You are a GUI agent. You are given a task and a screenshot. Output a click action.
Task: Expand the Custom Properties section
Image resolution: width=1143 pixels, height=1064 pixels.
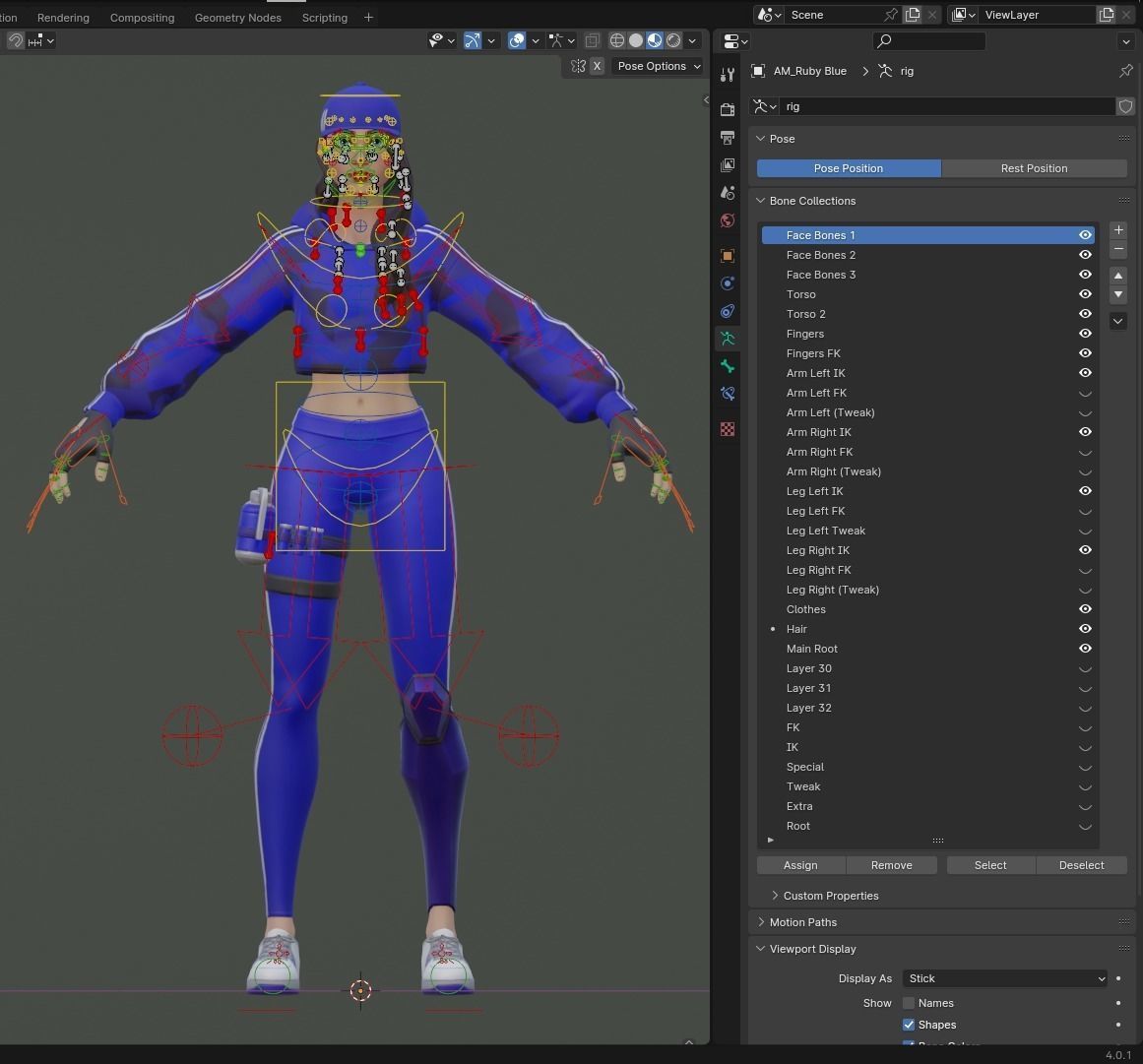click(x=775, y=896)
